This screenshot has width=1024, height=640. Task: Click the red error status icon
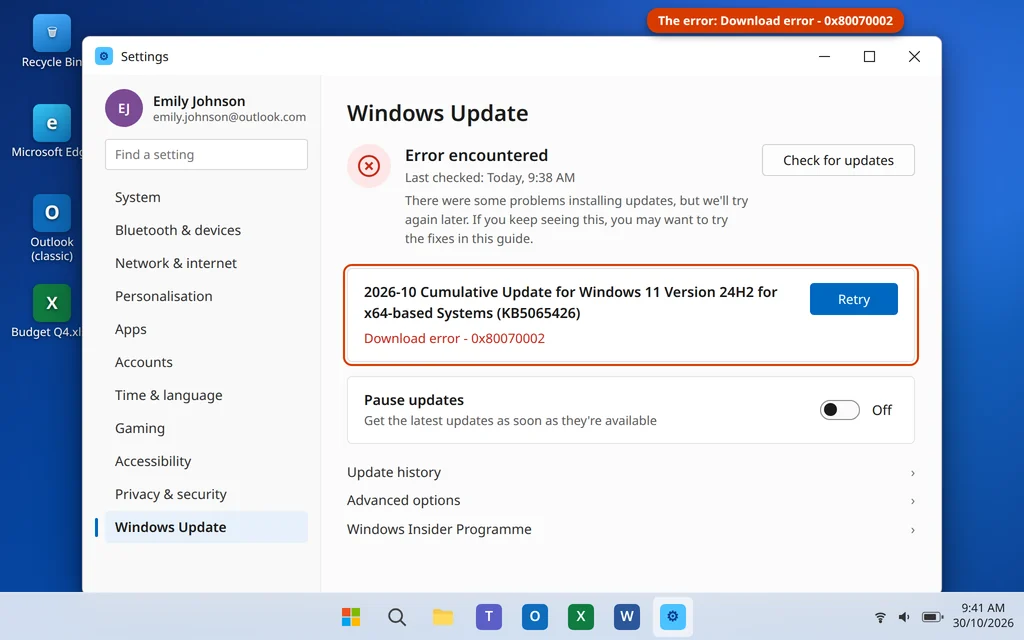point(369,166)
